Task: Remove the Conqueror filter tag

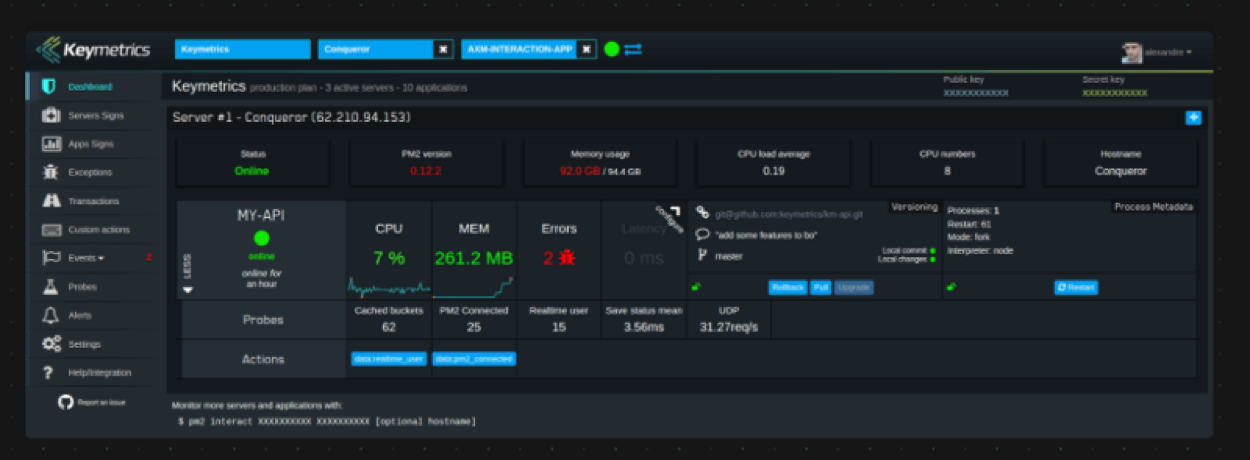Action: click(443, 48)
